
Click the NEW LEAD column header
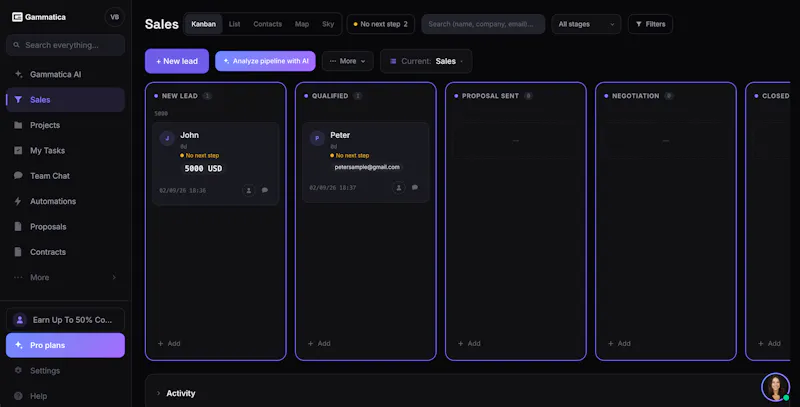coord(180,96)
